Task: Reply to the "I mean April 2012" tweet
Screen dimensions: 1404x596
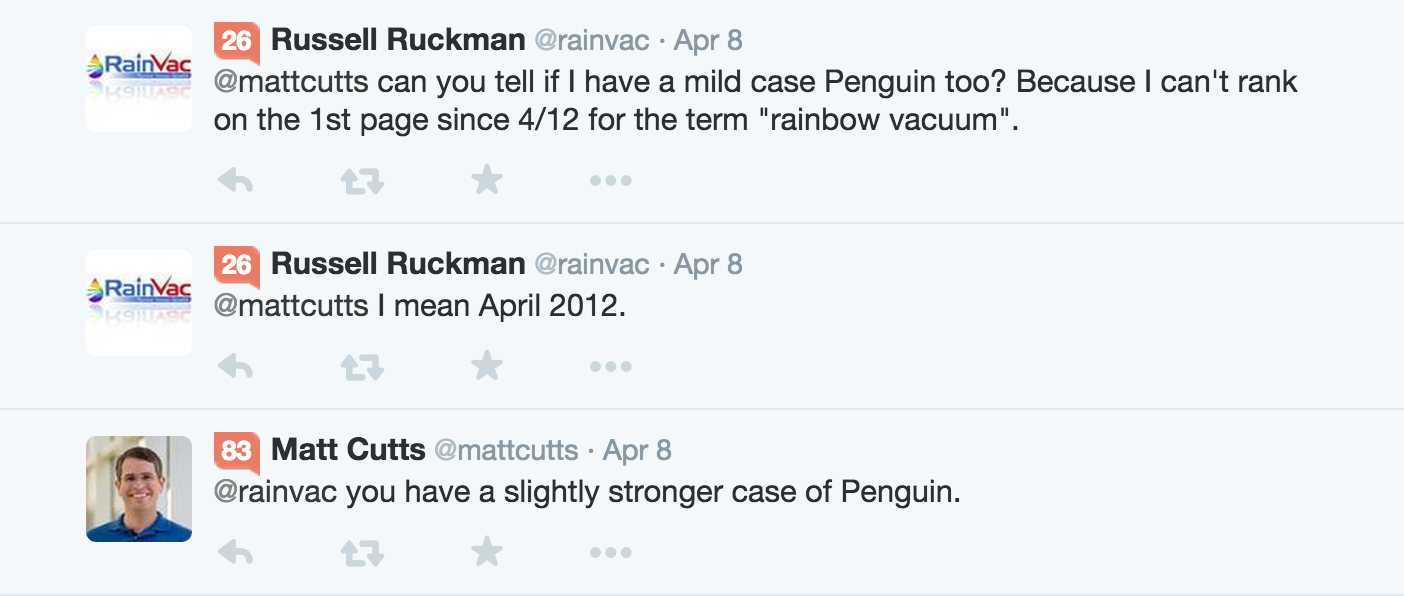Action: click(236, 365)
